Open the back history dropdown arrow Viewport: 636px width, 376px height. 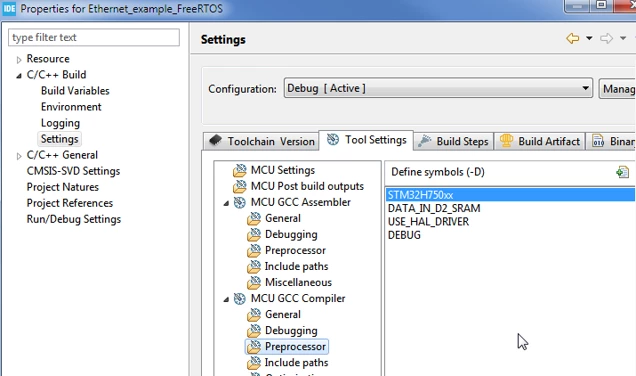coord(589,39)
